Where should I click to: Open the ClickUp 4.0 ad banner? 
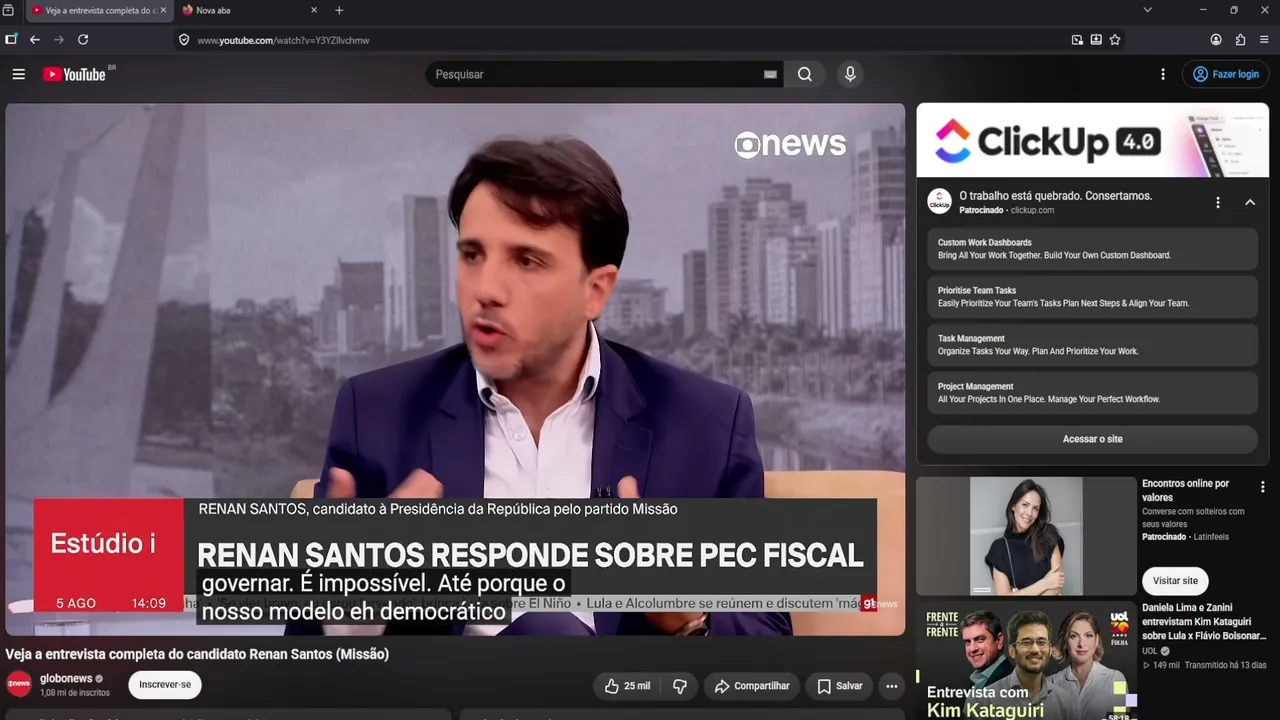pos(1093,141)
